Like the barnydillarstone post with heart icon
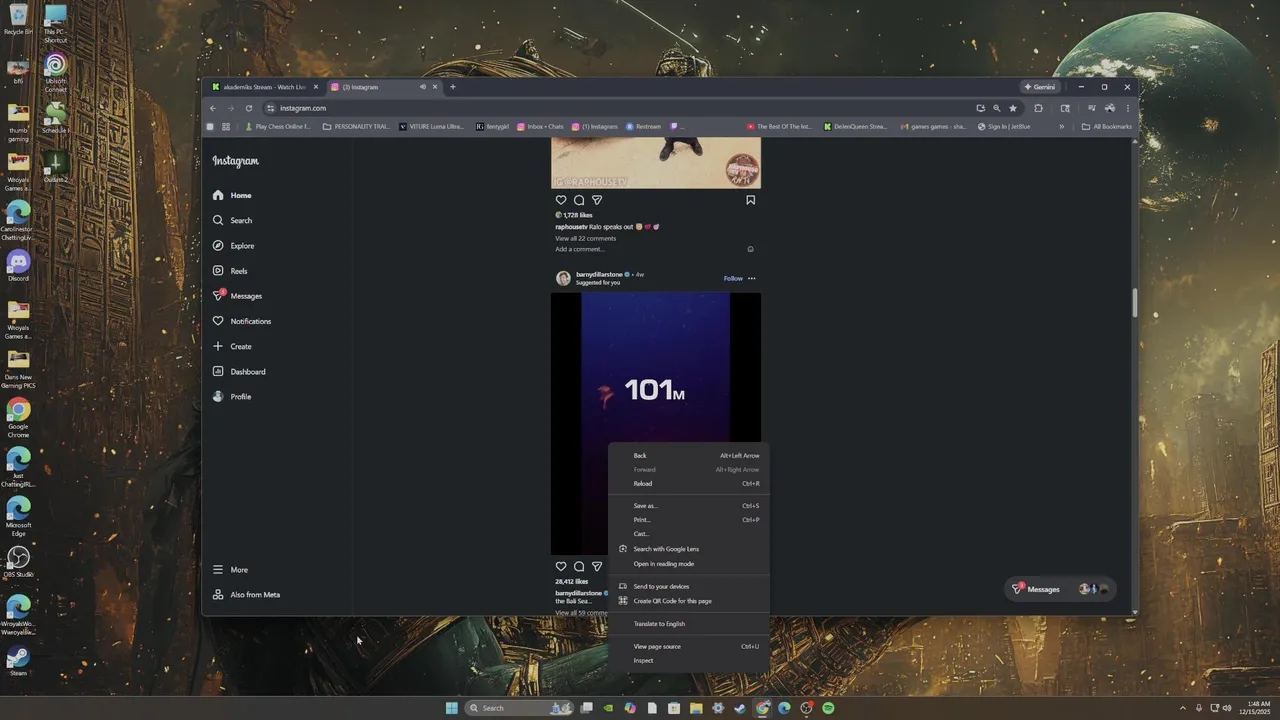 point(561,566)
